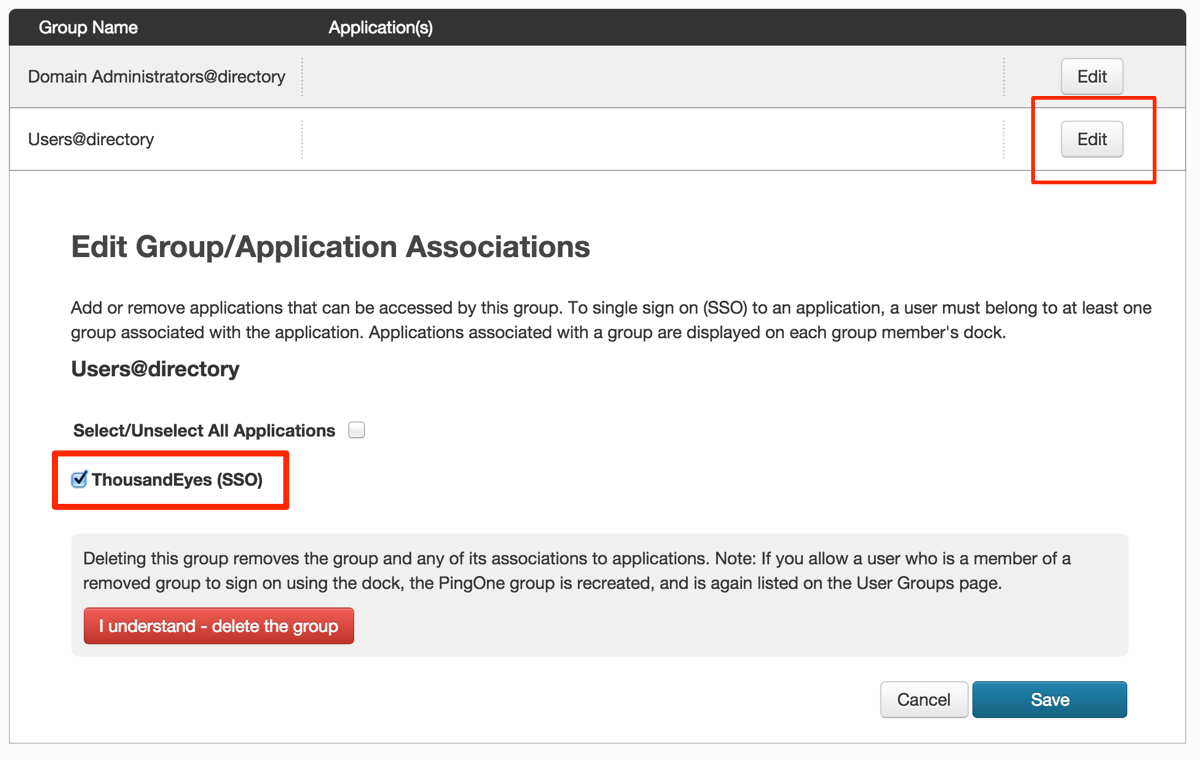1200x760 pixels.
Task: Click the Users@directory bold heading
Action: click(x=155, y=369)
